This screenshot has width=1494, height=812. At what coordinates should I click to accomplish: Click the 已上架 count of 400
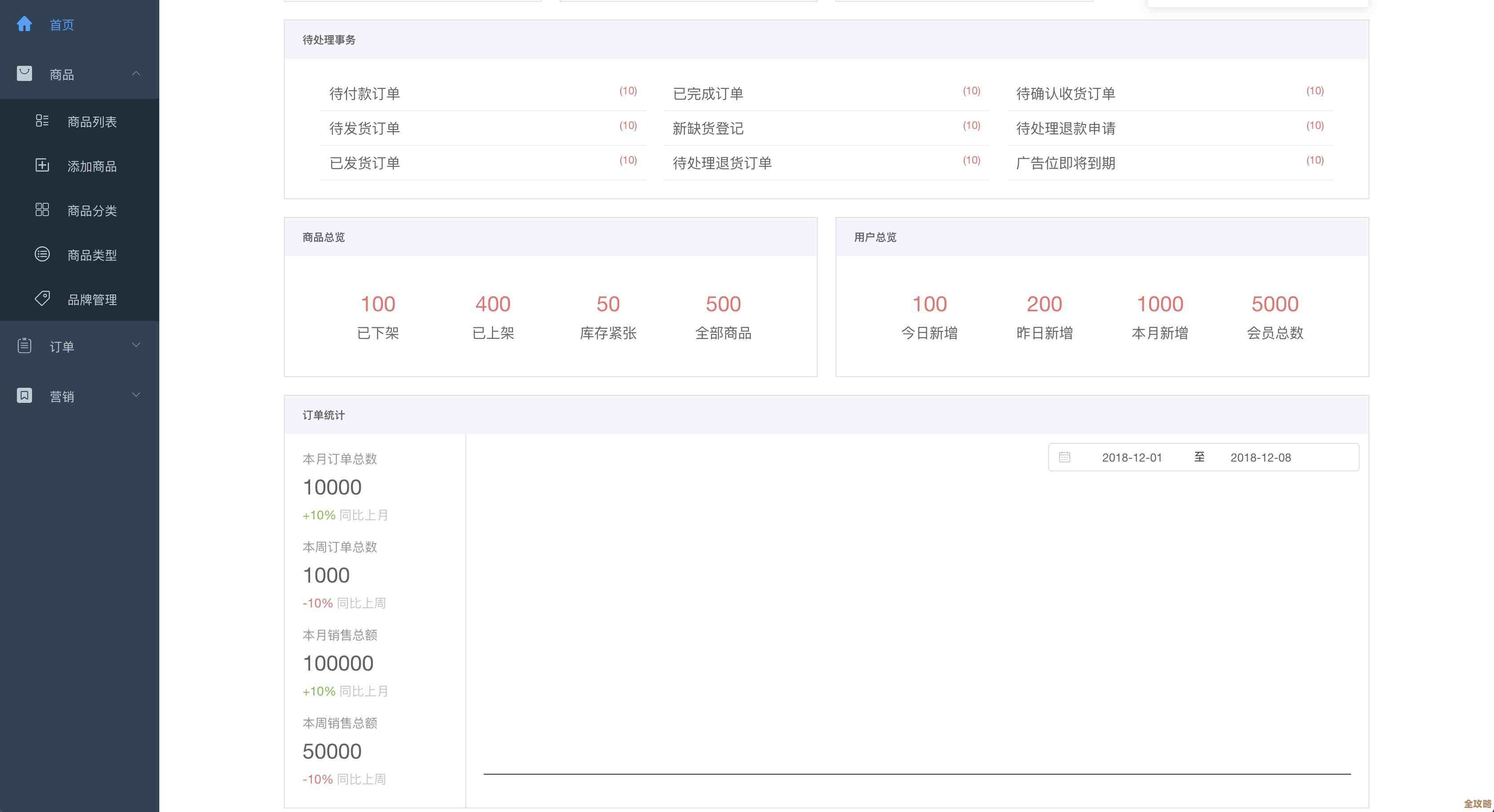[493, 303]
